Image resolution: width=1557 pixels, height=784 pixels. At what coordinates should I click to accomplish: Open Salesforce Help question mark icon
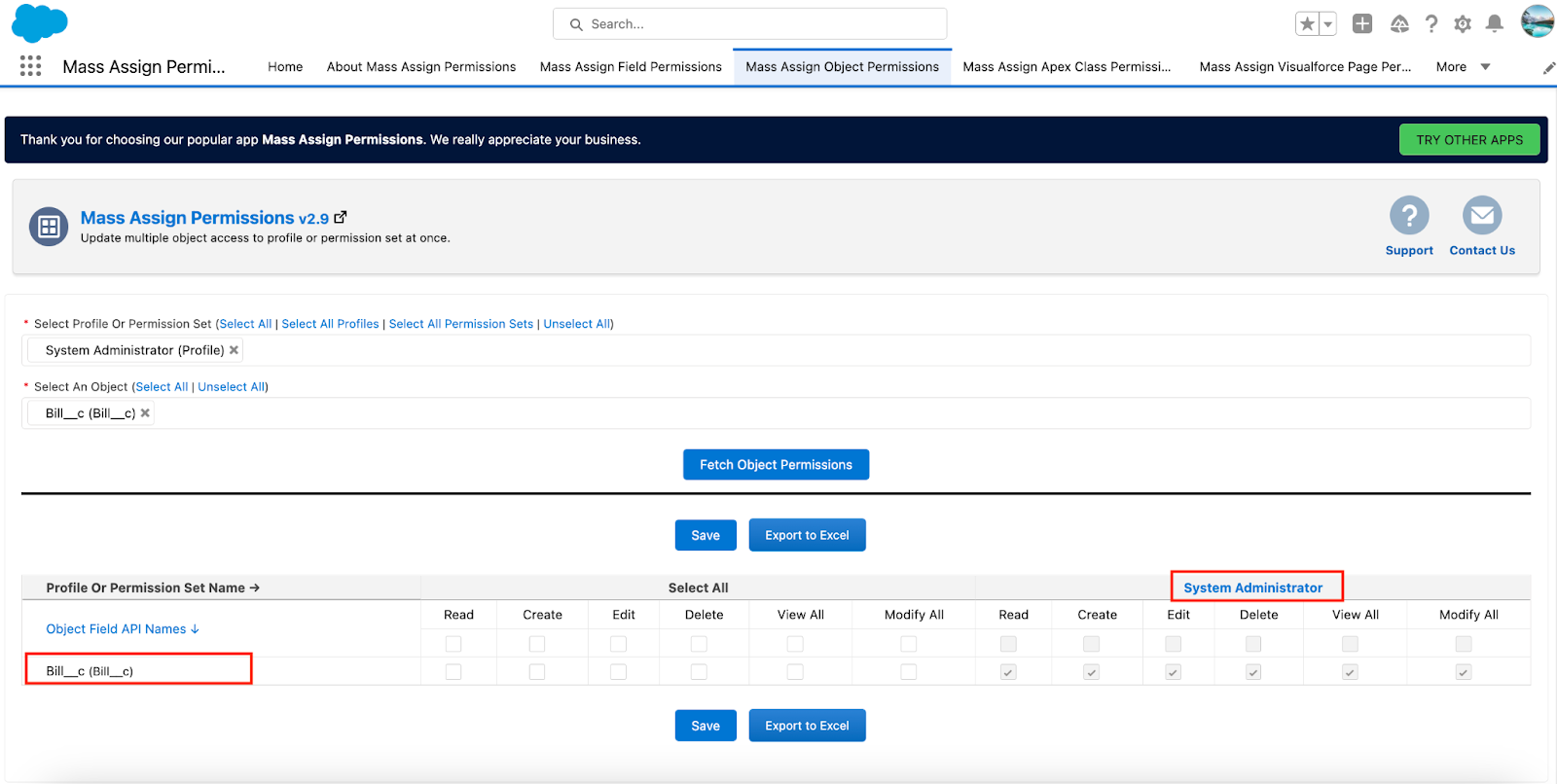1431,23
